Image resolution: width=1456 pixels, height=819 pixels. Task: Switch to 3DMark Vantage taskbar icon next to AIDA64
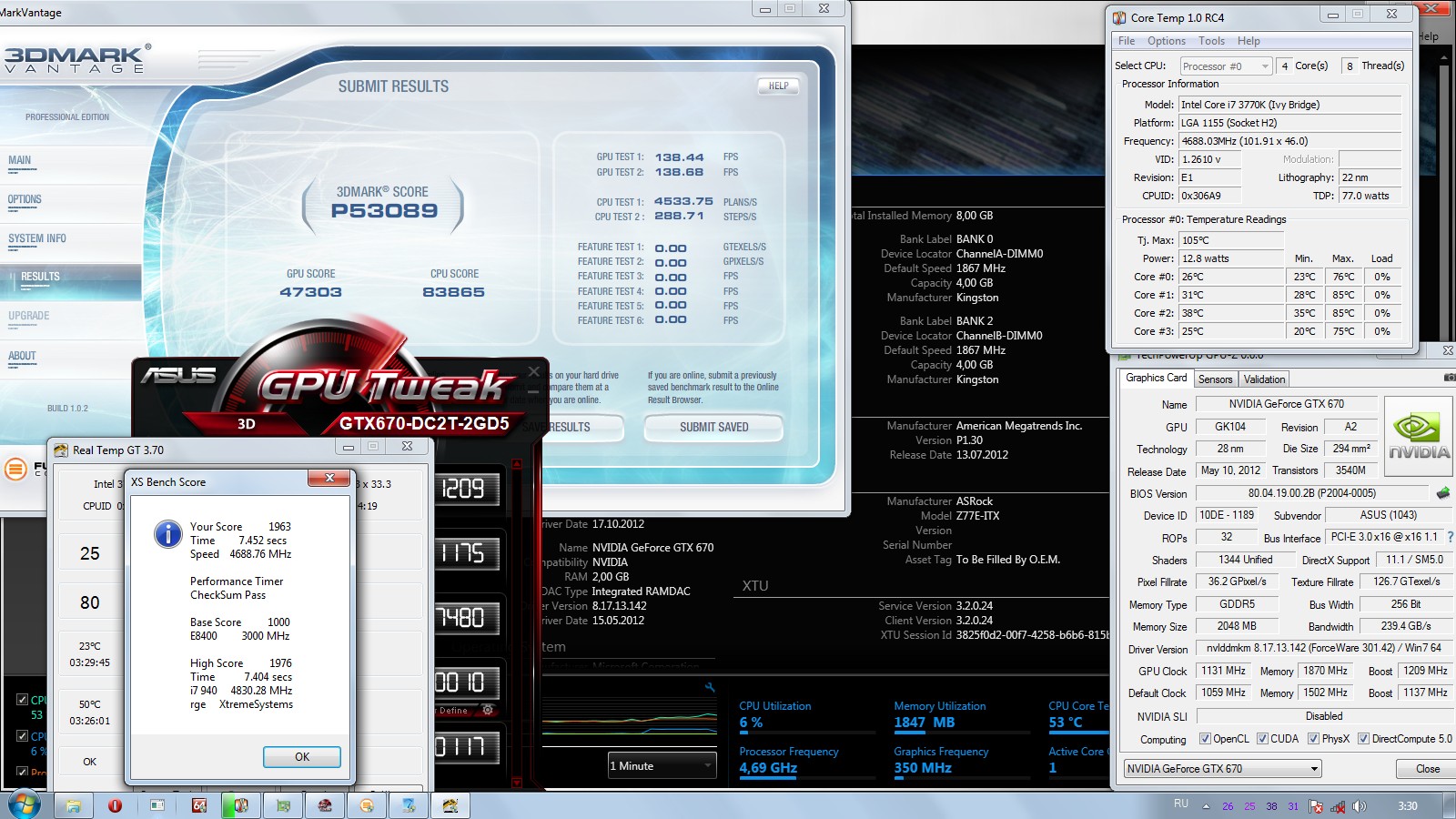pos(241,805)
